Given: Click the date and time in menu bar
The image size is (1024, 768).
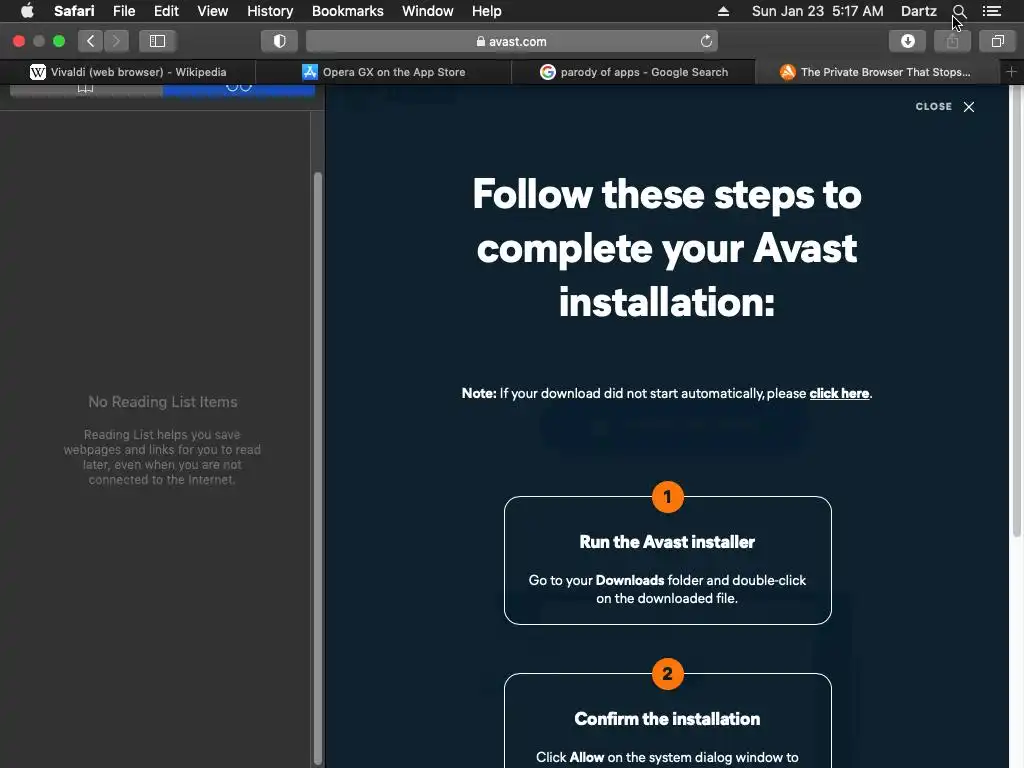Looking at the screenshot, I should pyautogui.click(x=817, y=11).
